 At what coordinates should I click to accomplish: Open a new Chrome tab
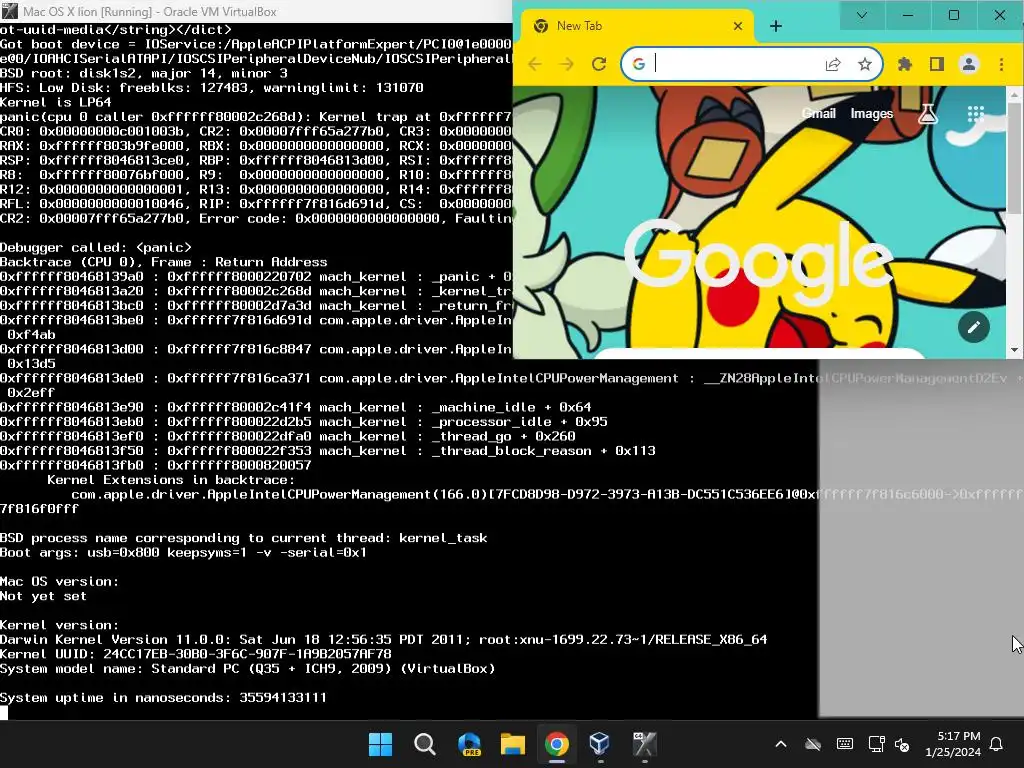[x=776, y=26]
